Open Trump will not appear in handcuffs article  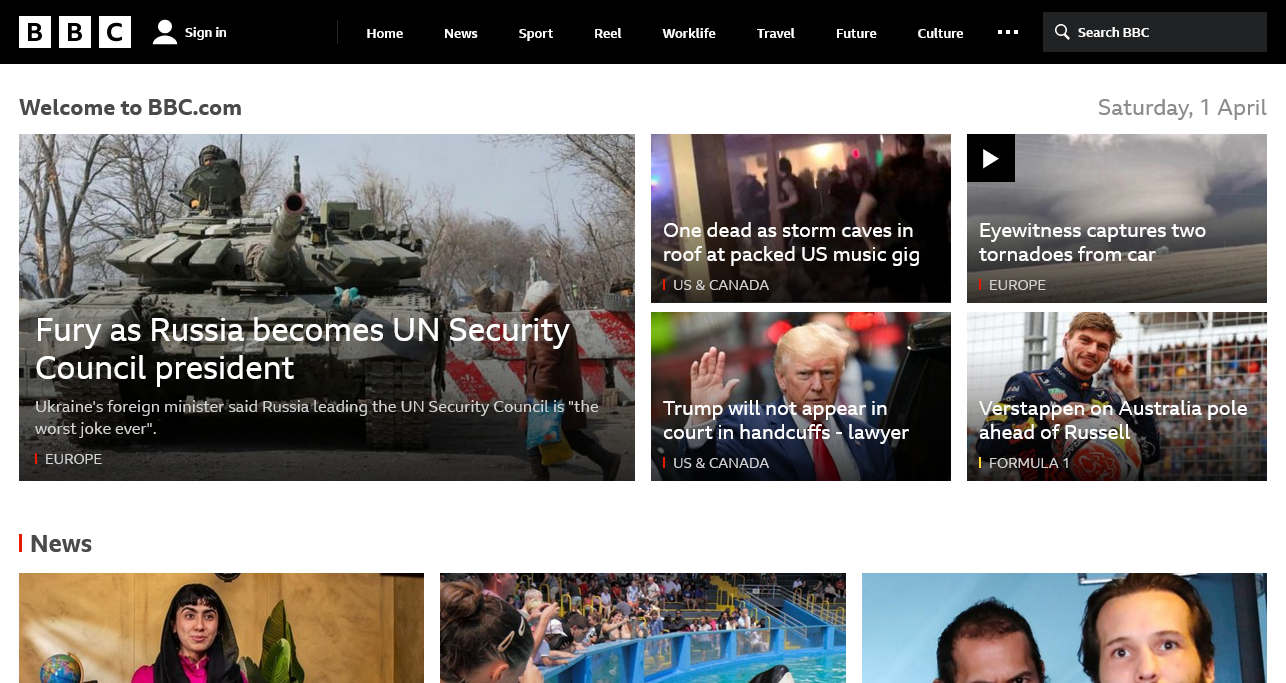click(x=786, y=421)
